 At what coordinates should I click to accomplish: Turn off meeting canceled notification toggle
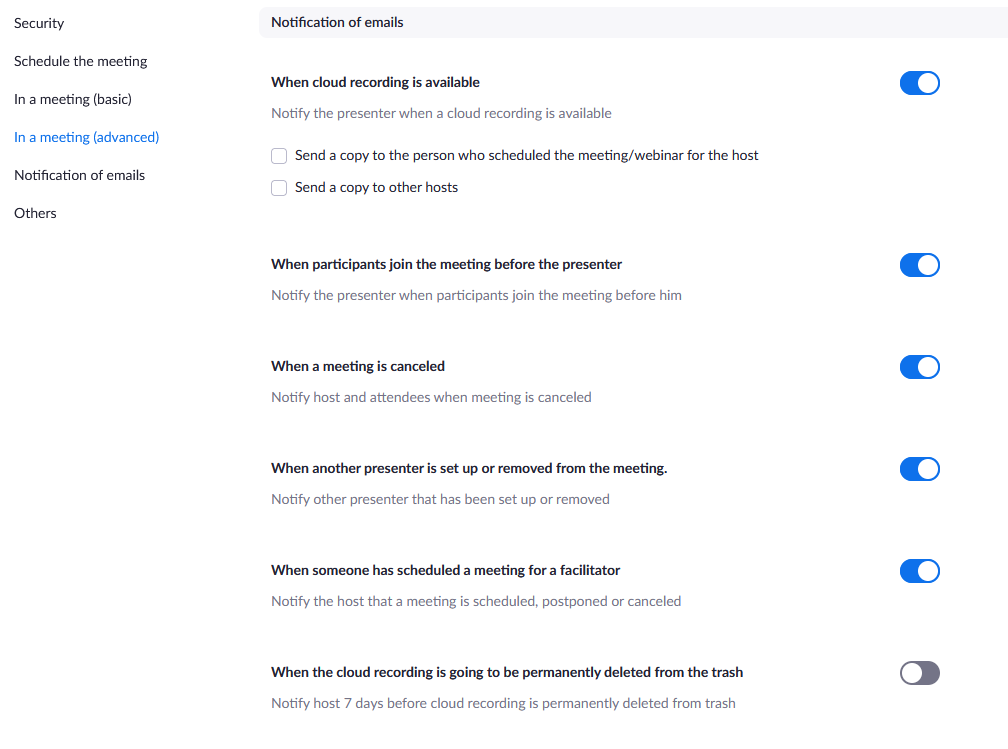(919, 367)
